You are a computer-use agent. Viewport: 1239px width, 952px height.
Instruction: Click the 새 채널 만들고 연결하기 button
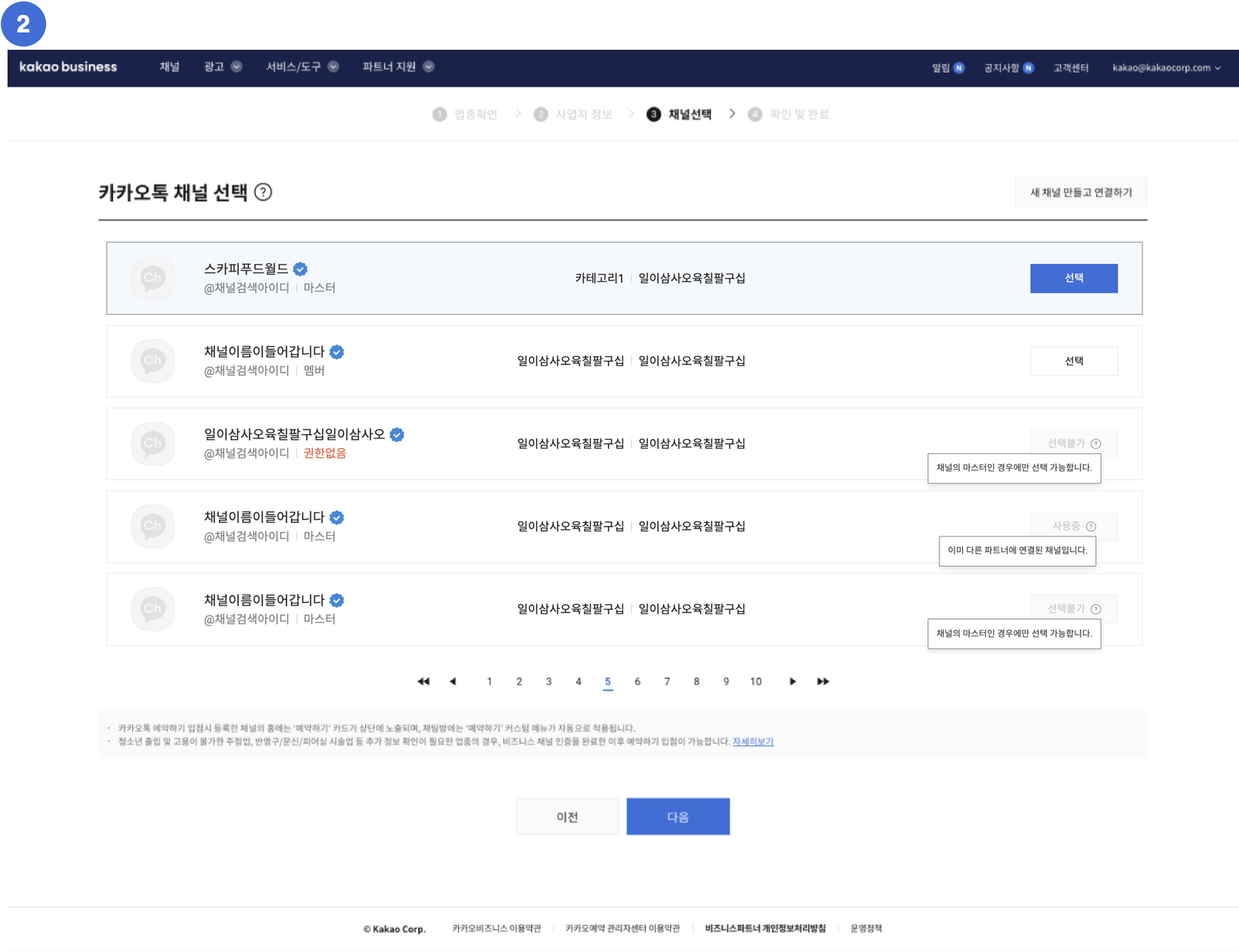[x=1081, y=192]
